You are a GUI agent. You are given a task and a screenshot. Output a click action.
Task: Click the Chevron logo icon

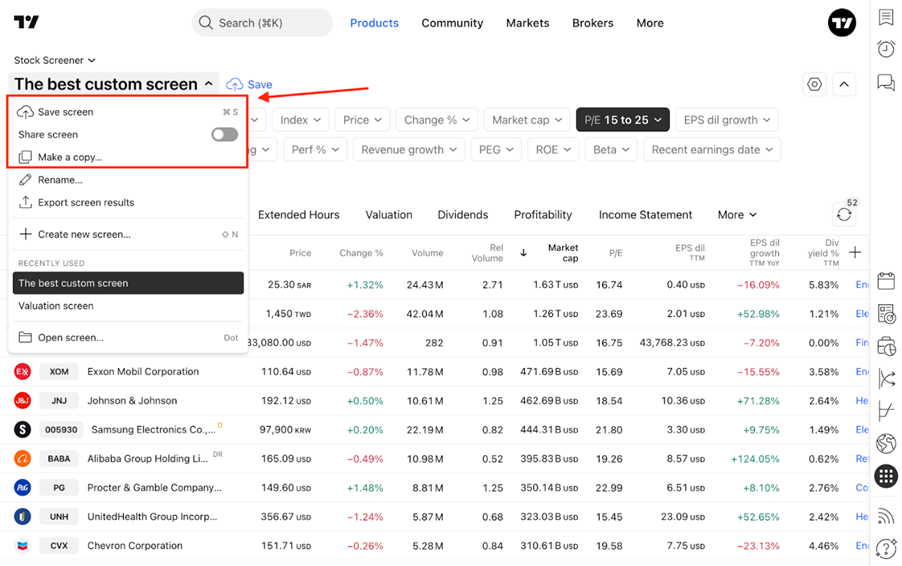pyautogui.click(x=22, y=545)
